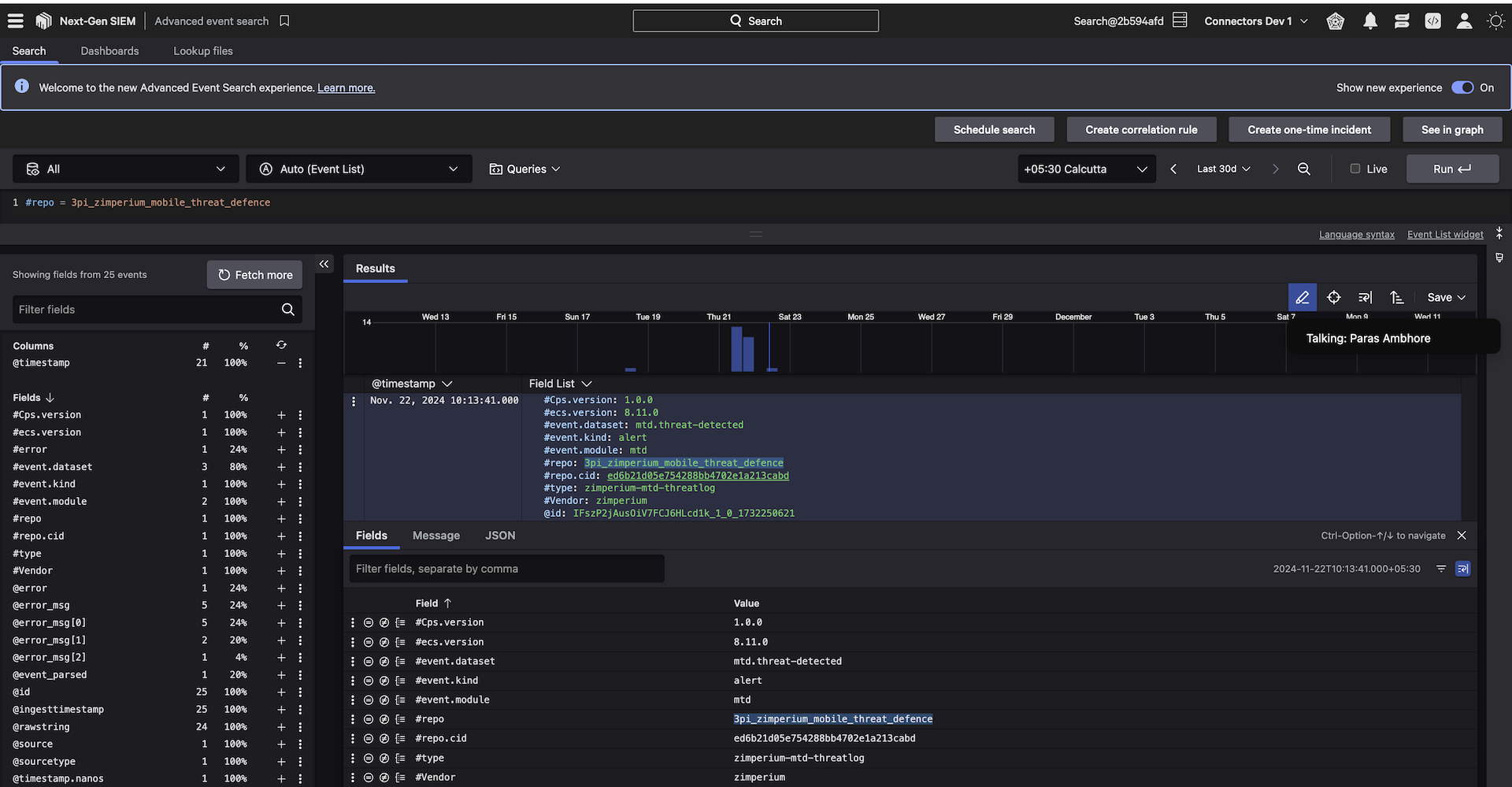Image resolution: width=1512 pixels, height=787 pixels.
Task: Close the event details panel
Action: [1462, 536]
